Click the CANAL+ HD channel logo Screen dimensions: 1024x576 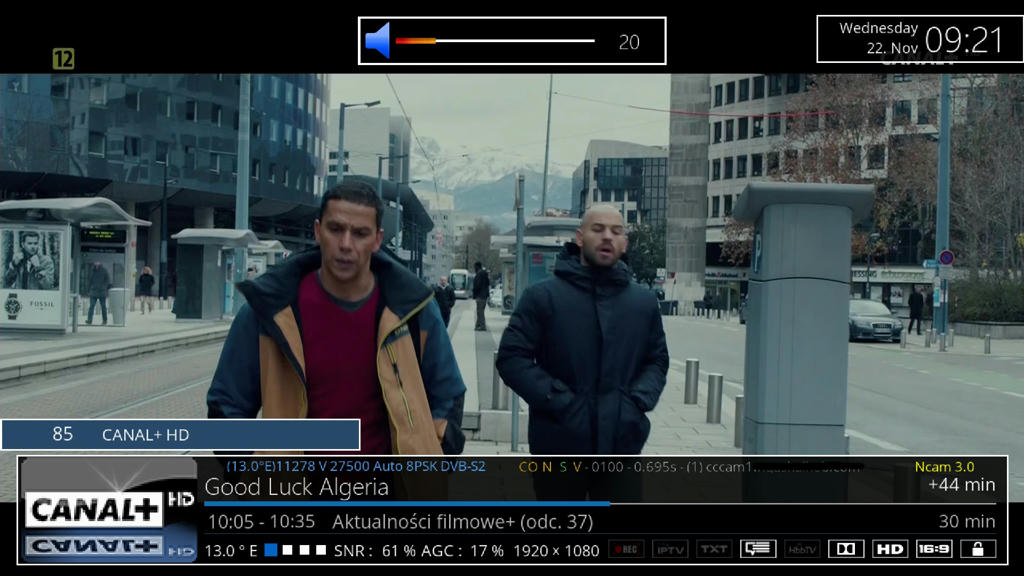pos(108,510)
